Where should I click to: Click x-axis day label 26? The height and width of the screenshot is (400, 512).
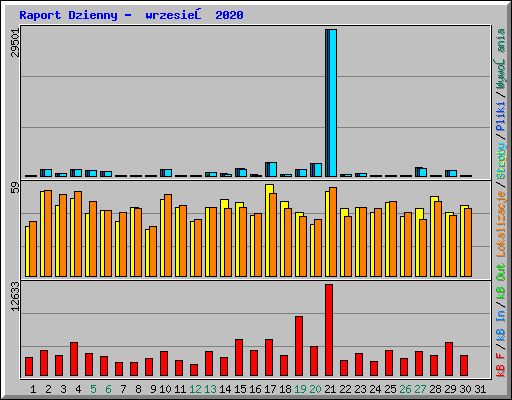point(405,389)
